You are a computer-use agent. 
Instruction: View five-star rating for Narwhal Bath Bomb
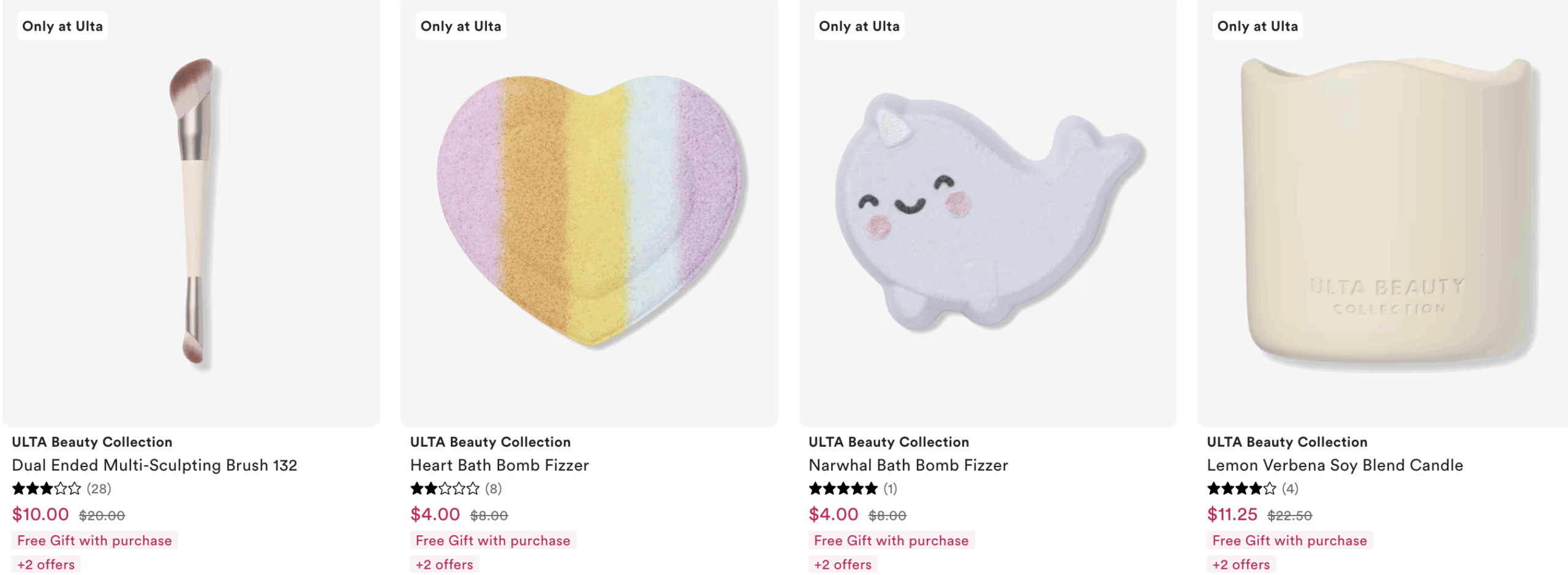pyautogui.click(x=843, y=489)
